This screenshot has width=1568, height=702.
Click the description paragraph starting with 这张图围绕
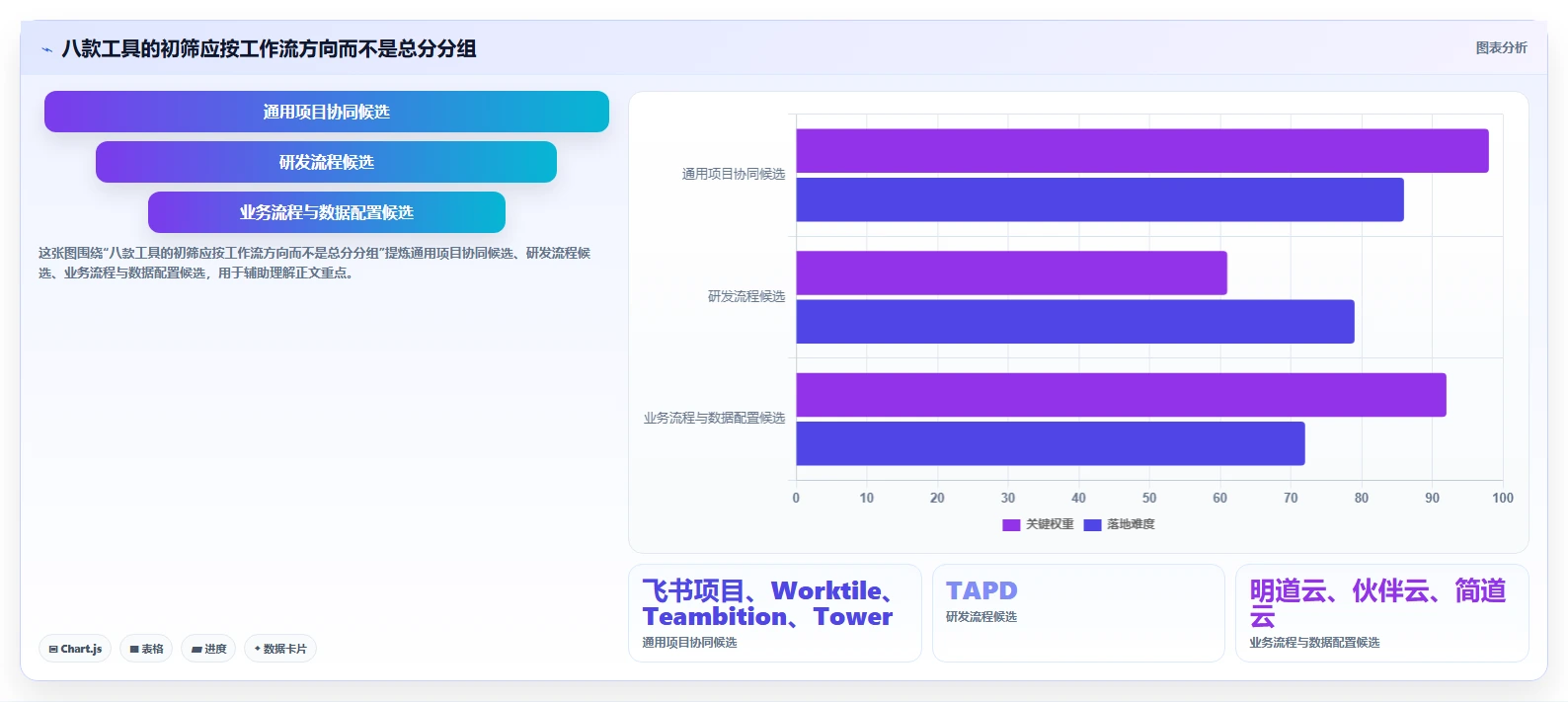[315, 263]
